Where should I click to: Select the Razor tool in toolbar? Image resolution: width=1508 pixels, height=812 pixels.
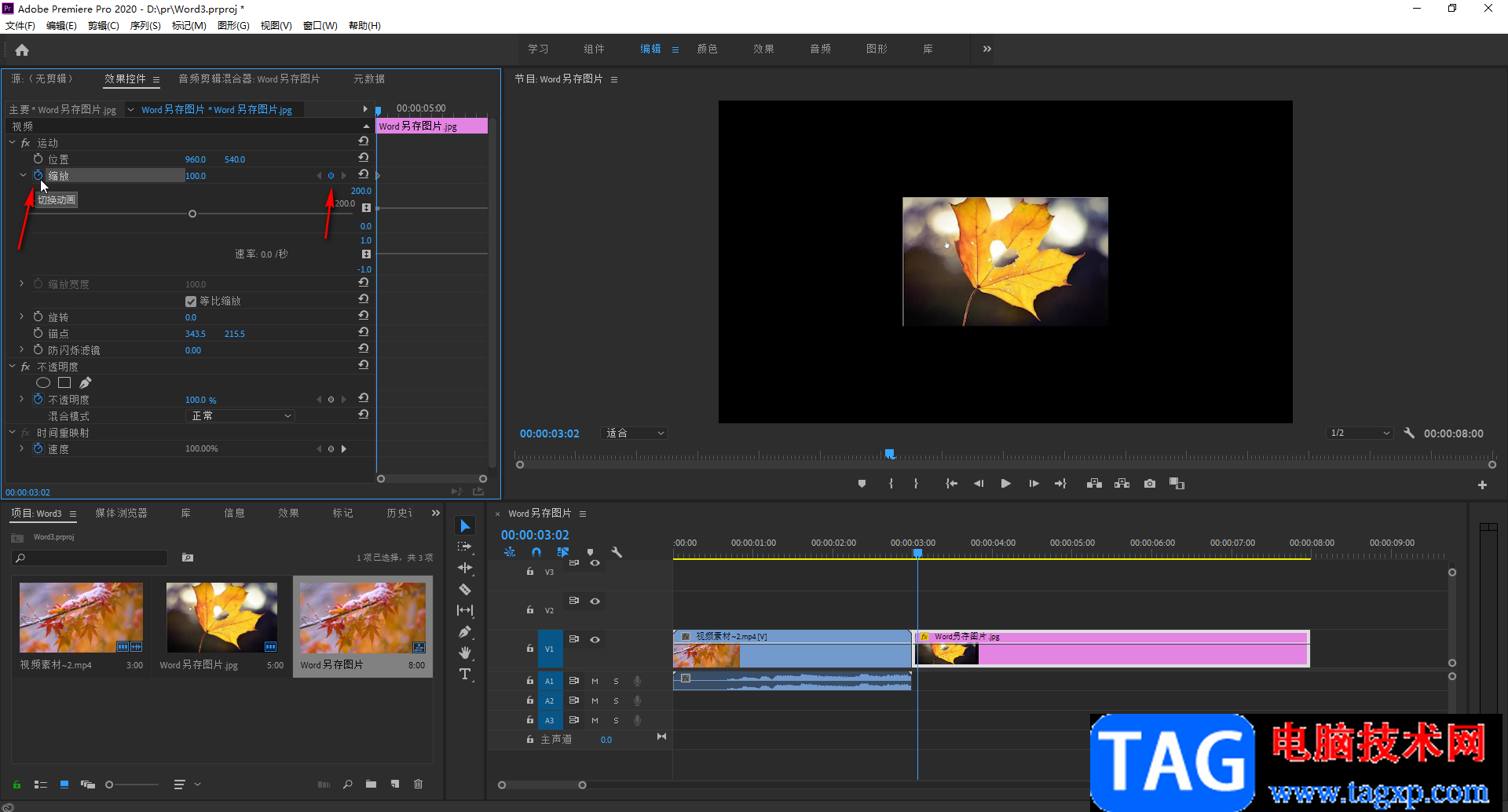tap(465, 589)
